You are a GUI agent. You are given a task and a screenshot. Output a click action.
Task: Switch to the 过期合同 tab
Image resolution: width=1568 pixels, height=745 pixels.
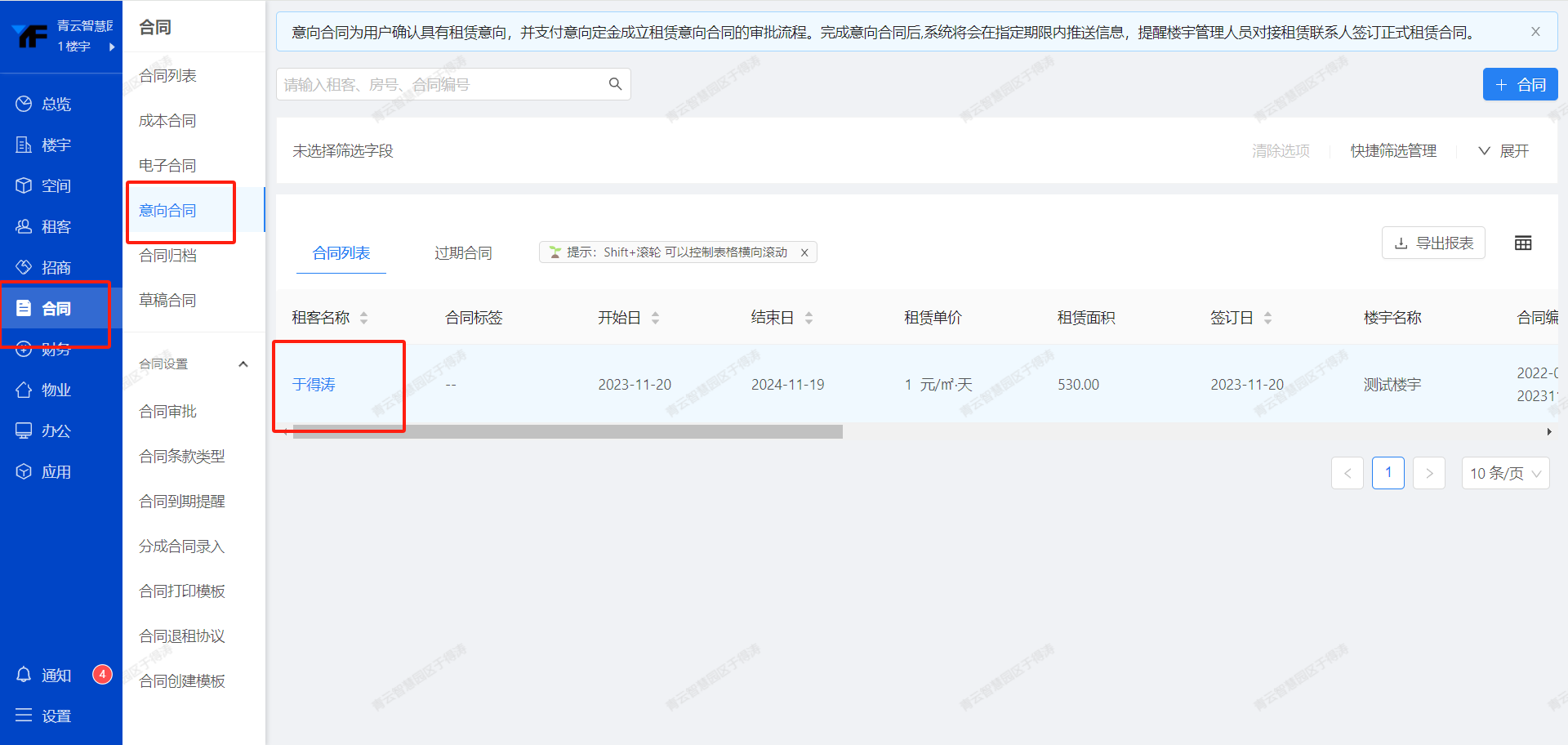[x=463, y=253]
